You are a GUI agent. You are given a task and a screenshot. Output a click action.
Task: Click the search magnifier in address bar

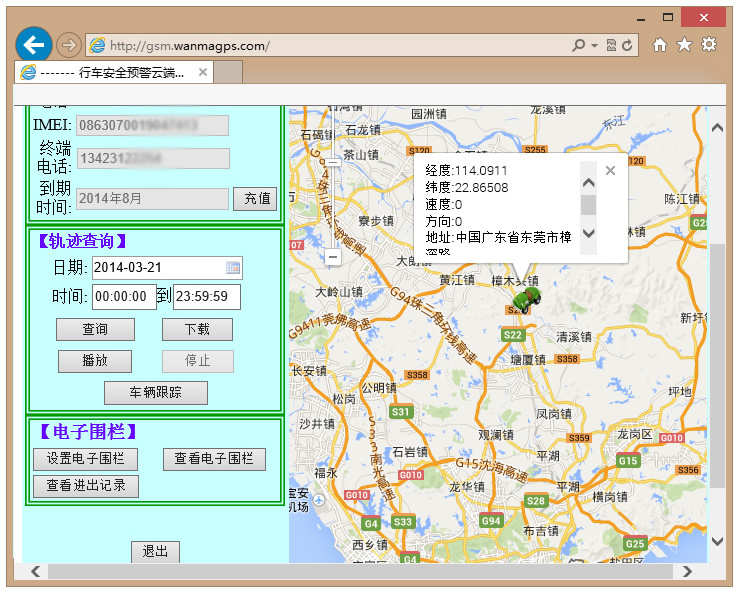click(578, 46)
